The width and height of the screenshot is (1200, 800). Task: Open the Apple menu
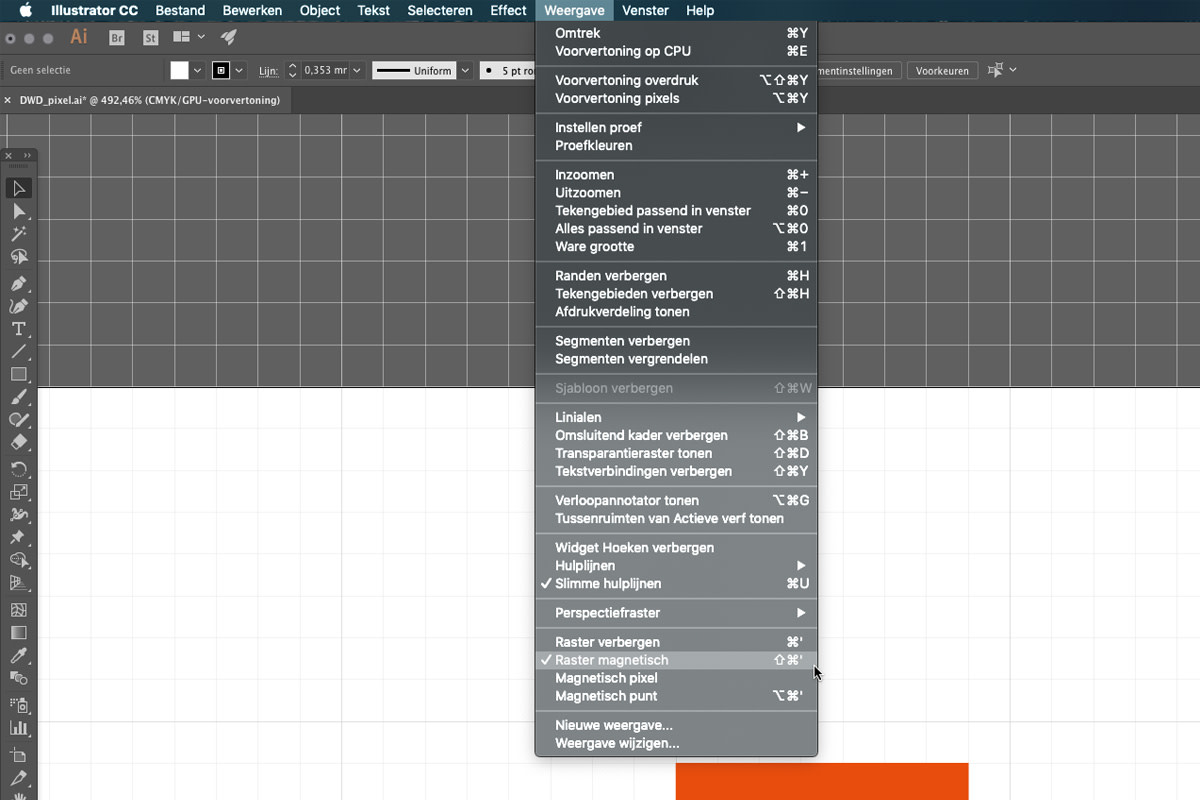(25, 10)
